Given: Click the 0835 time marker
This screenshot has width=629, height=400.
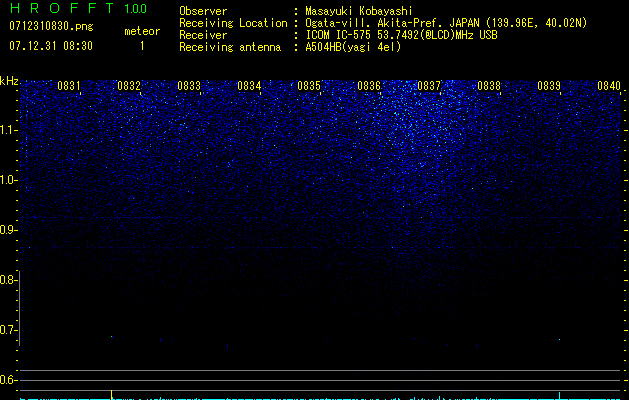Looking at the screenshot, I should coord(309,86).
